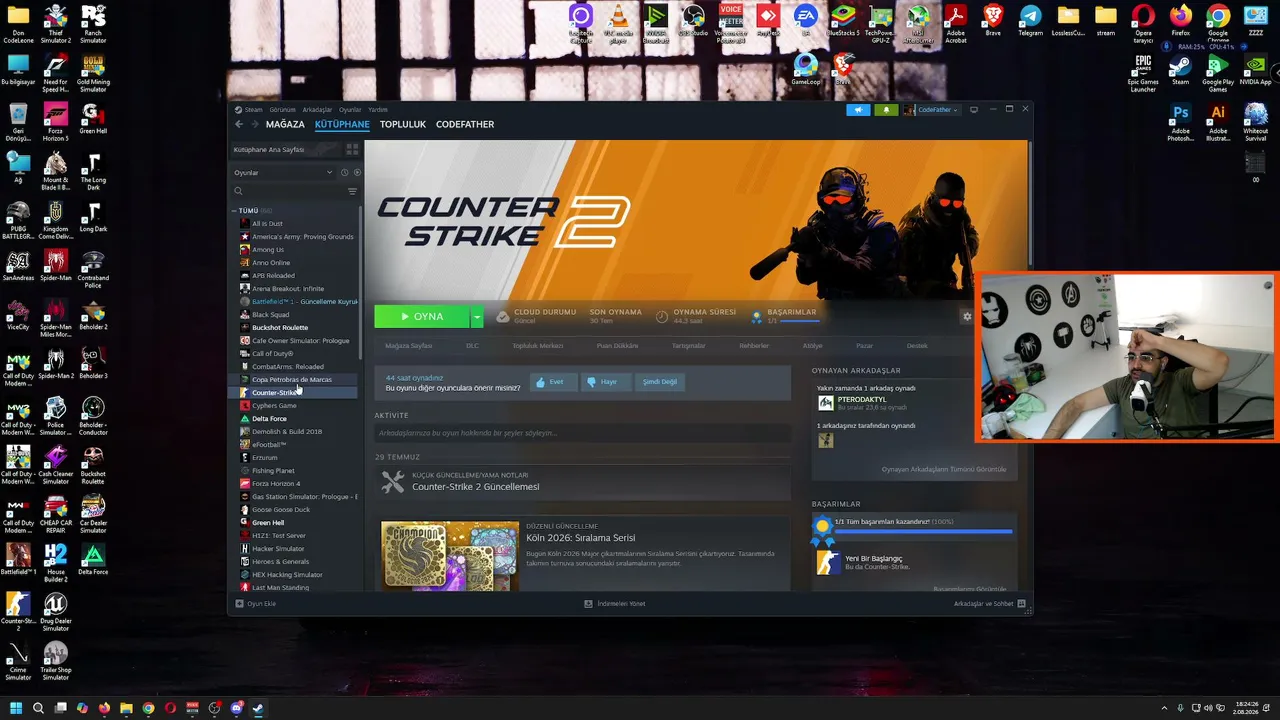Switch to the TOPLULUK tab

403,124
